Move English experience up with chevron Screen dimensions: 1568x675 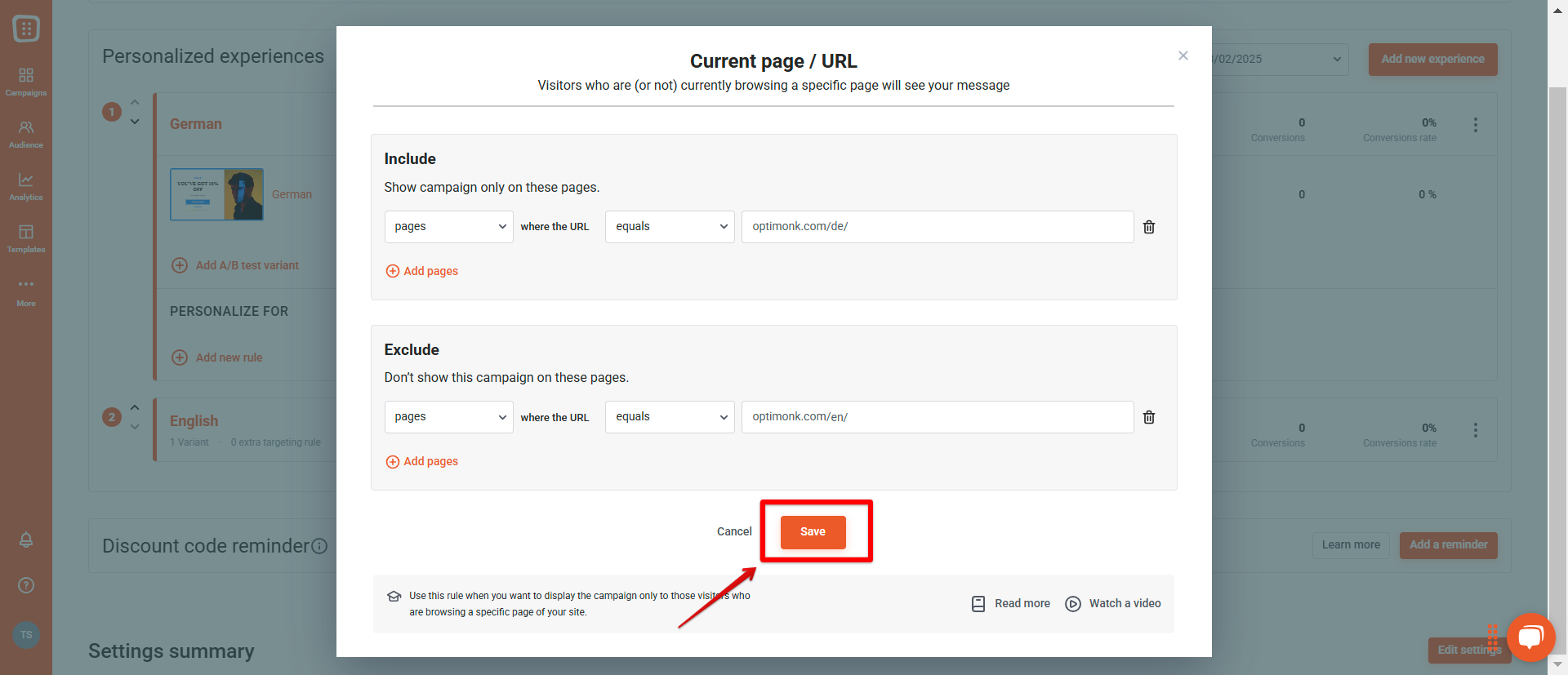tap(135, 407)
